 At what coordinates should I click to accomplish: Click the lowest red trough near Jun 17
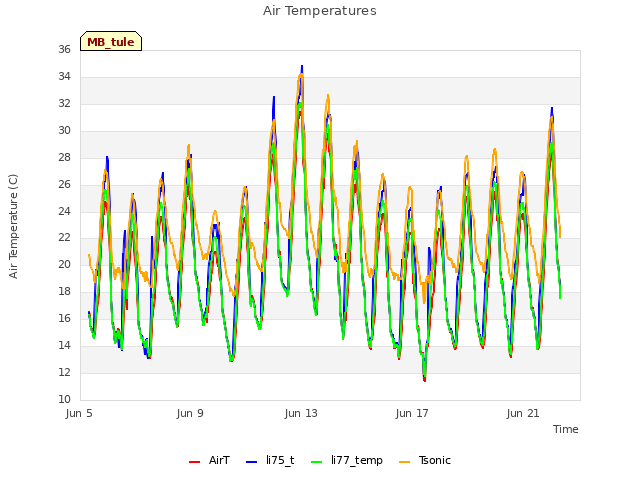[425, 380]
